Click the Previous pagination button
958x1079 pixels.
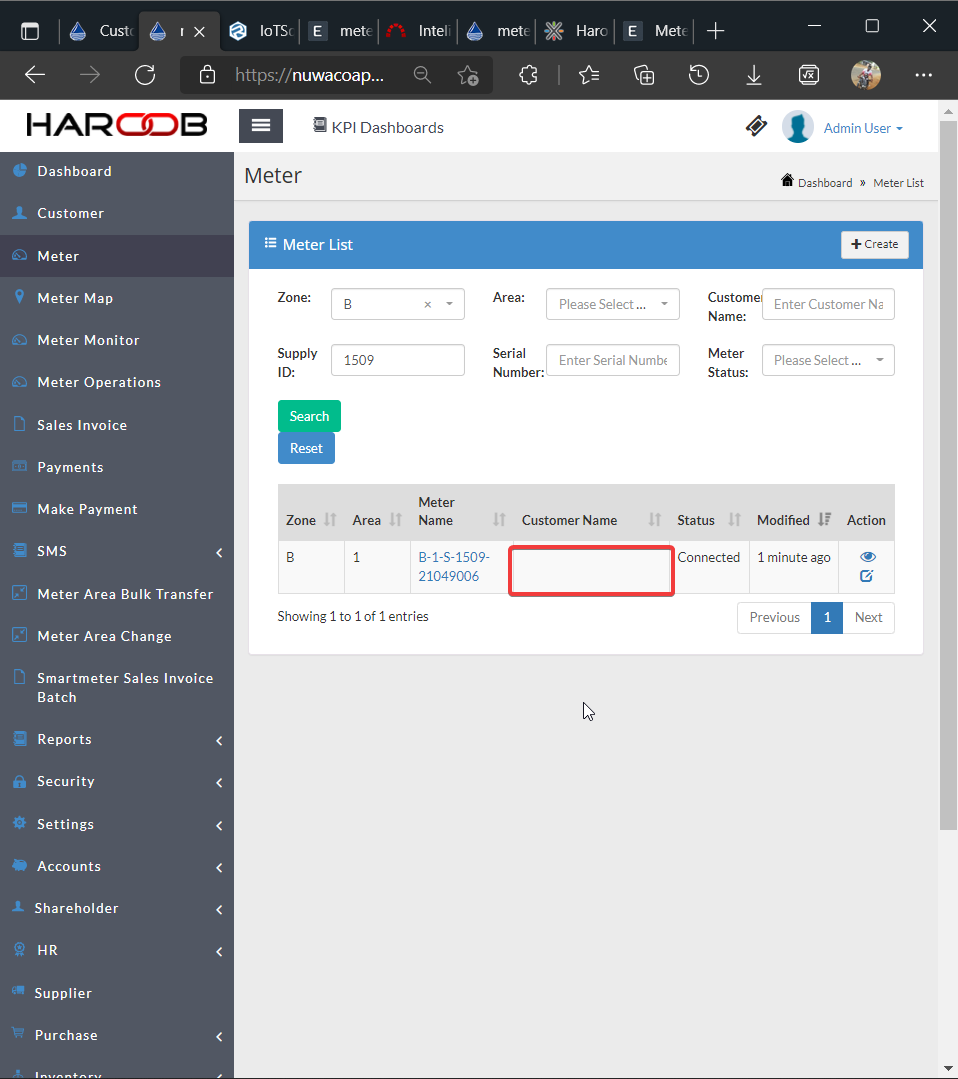774,617
